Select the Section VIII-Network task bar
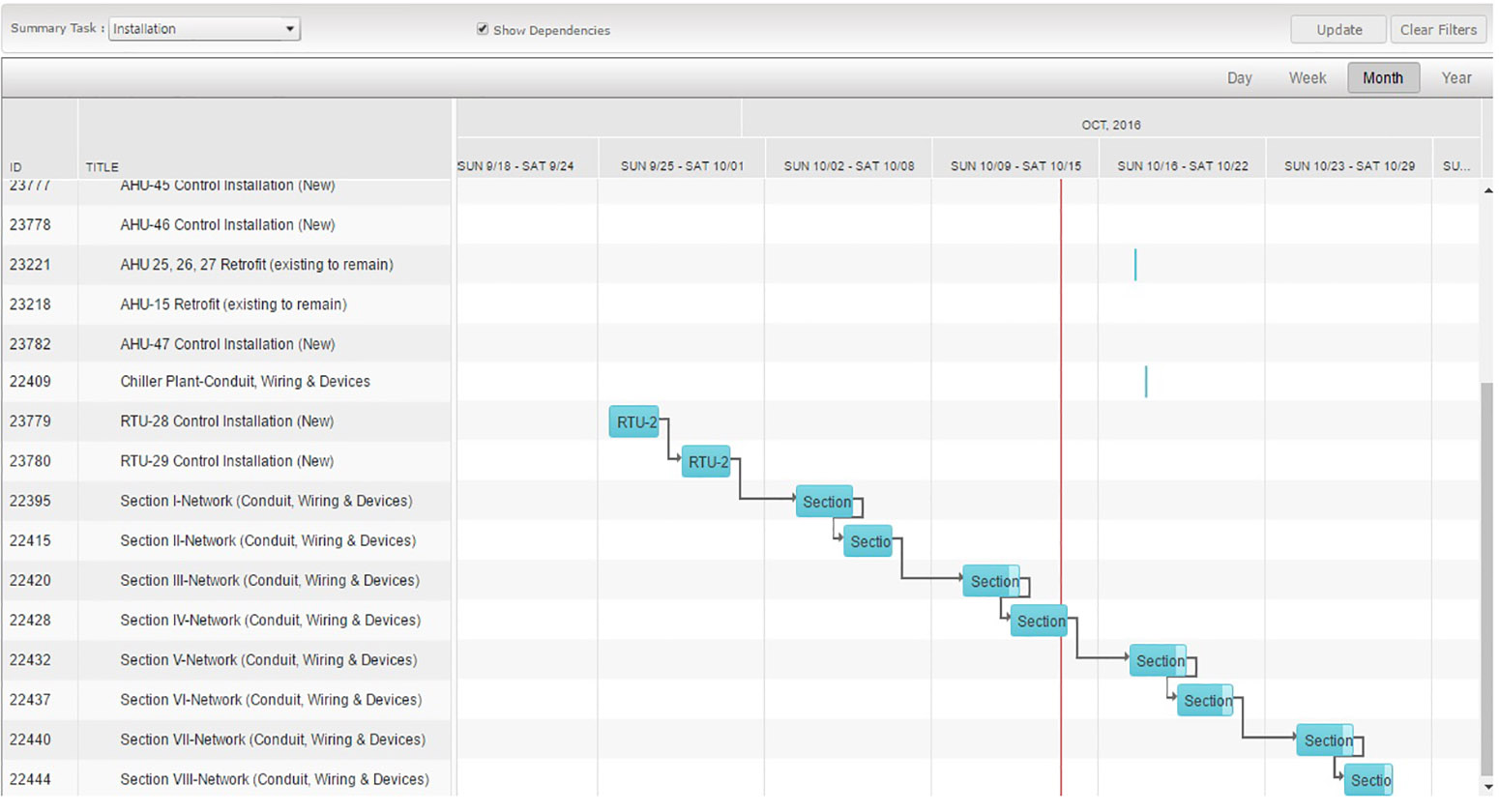The height and width of the screenshot is (812, 1499). (x=1368, y=780)
